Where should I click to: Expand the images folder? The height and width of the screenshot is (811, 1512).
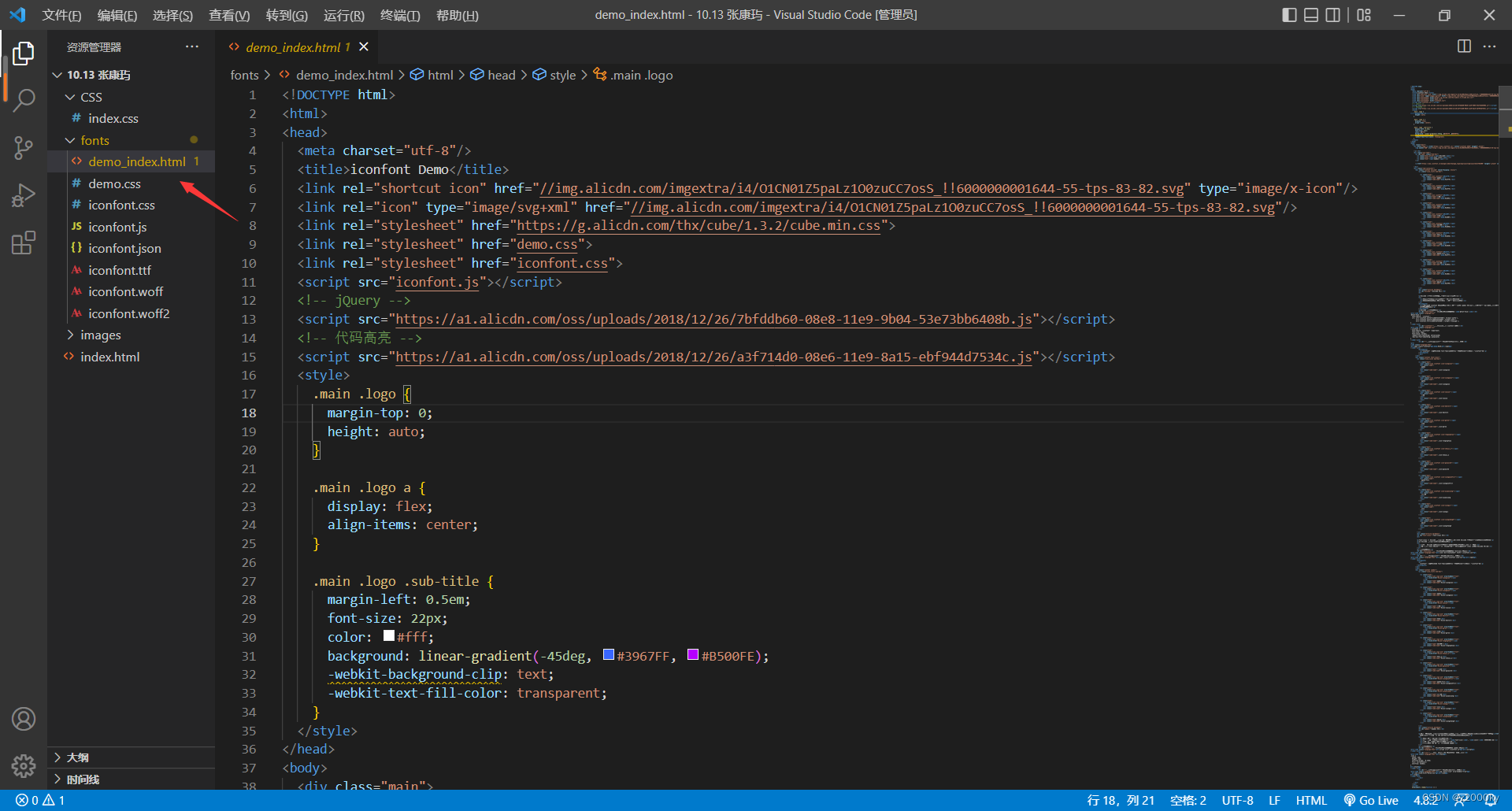point(70,335)
